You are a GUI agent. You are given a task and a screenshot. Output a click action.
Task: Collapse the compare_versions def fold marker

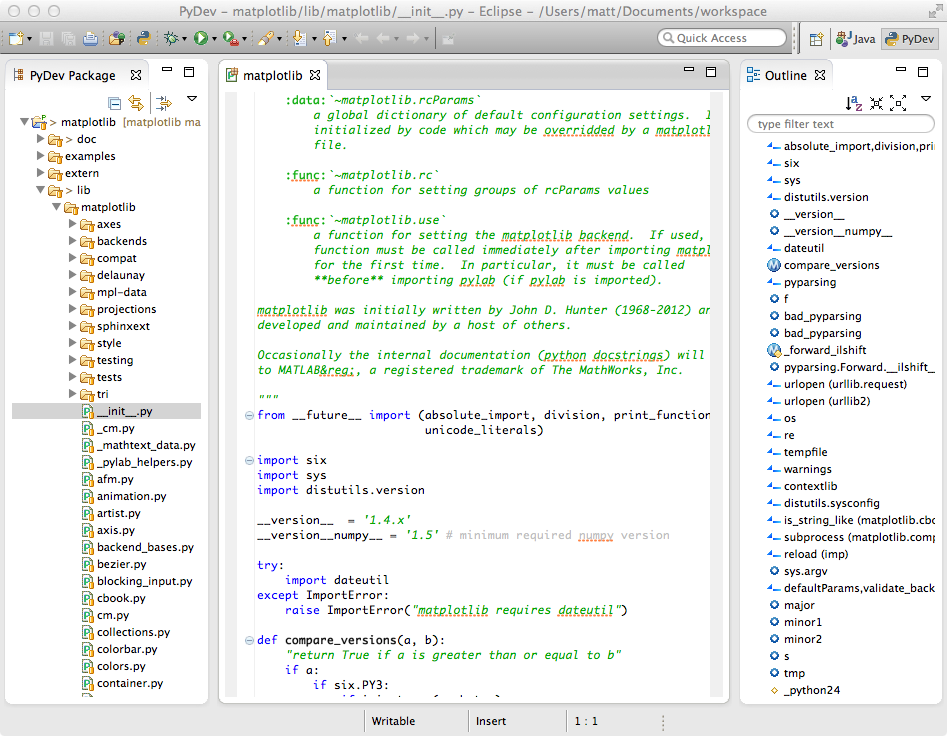click(249, 641)
